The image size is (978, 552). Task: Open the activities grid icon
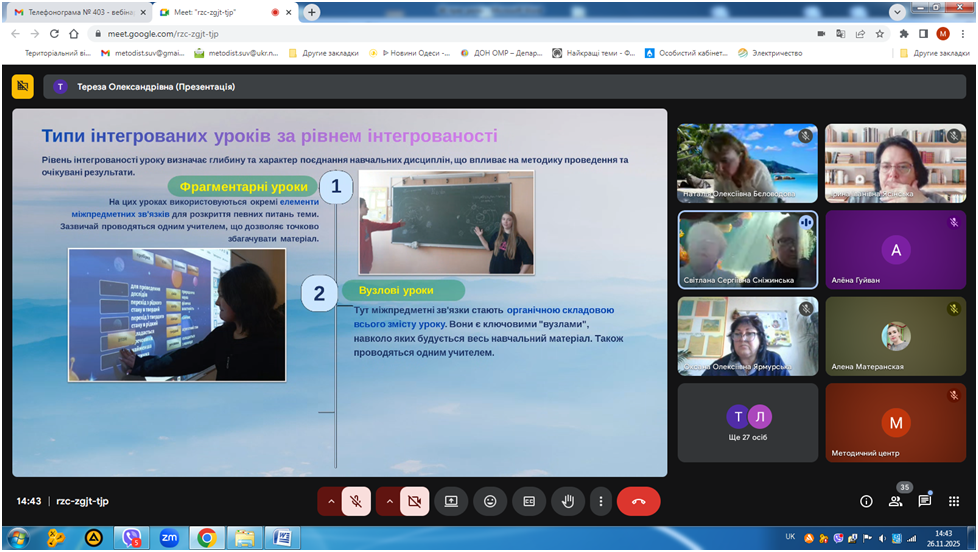953,501
